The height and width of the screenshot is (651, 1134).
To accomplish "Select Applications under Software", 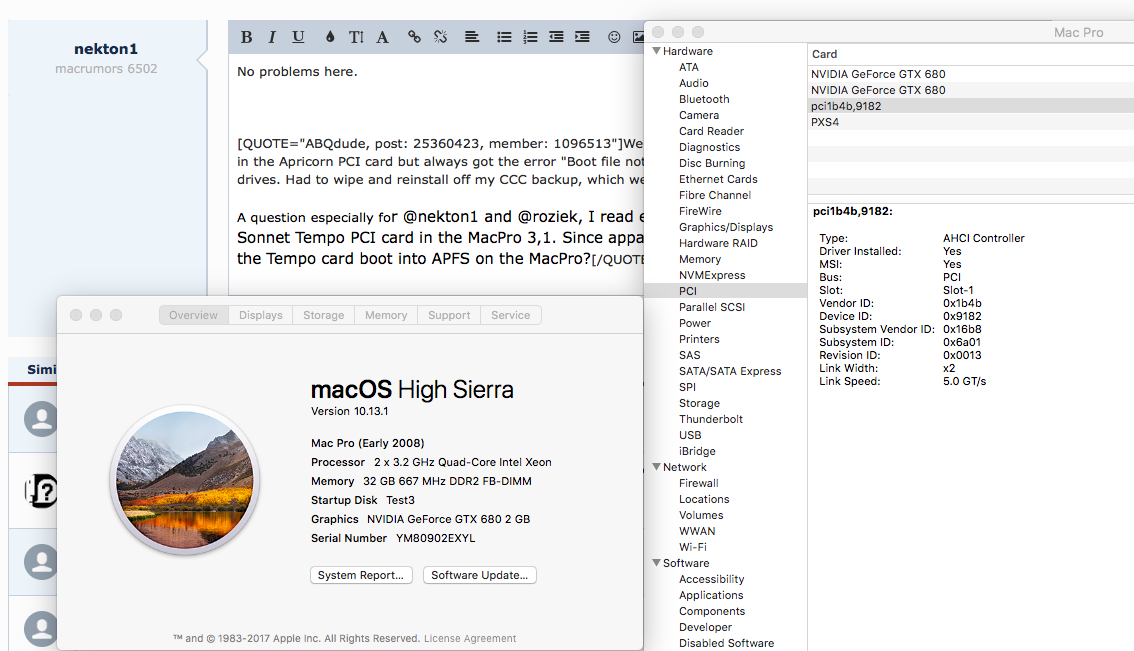I will (x=711, y=595).
